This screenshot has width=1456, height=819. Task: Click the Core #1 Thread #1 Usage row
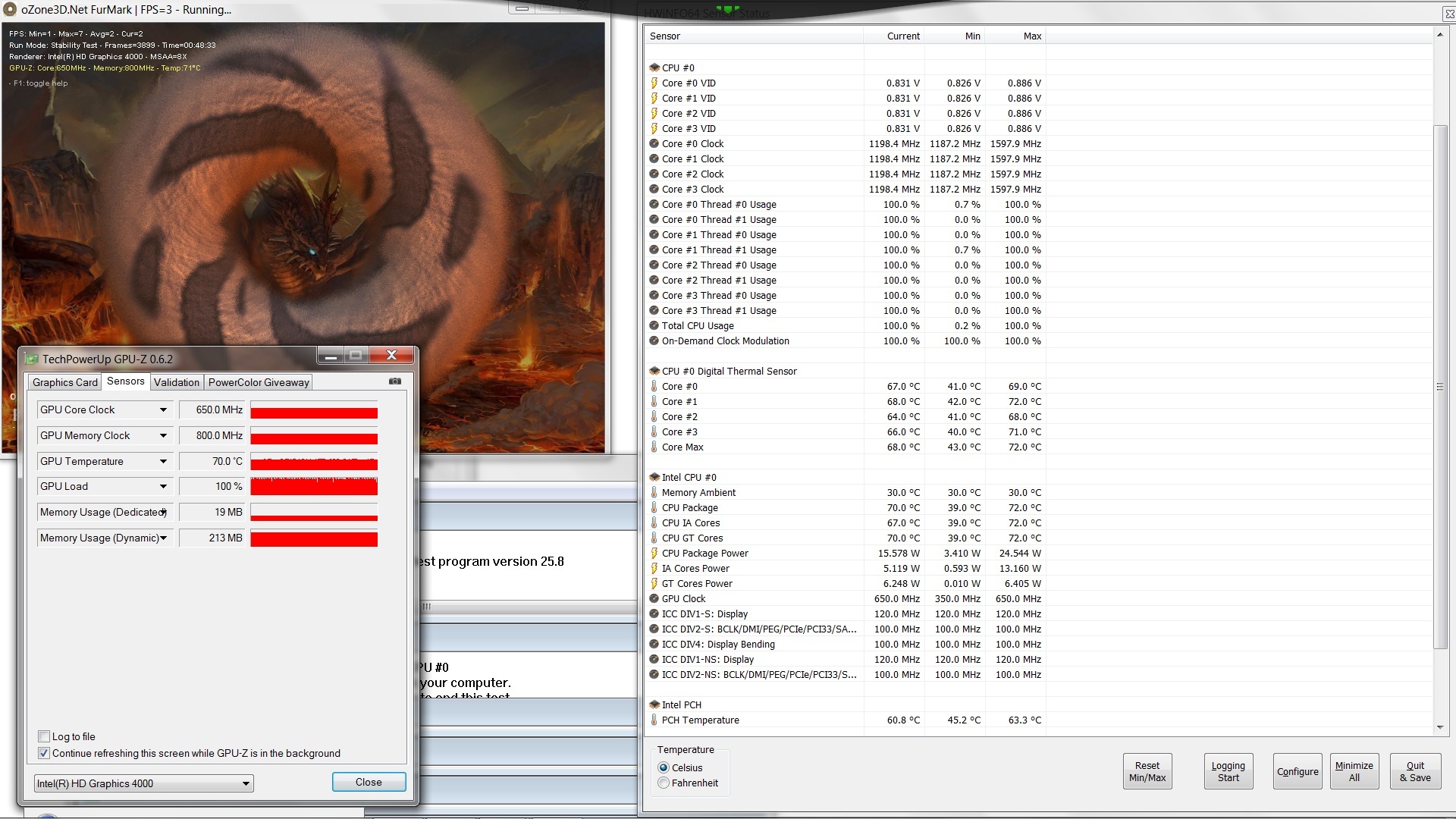point(846,249)
